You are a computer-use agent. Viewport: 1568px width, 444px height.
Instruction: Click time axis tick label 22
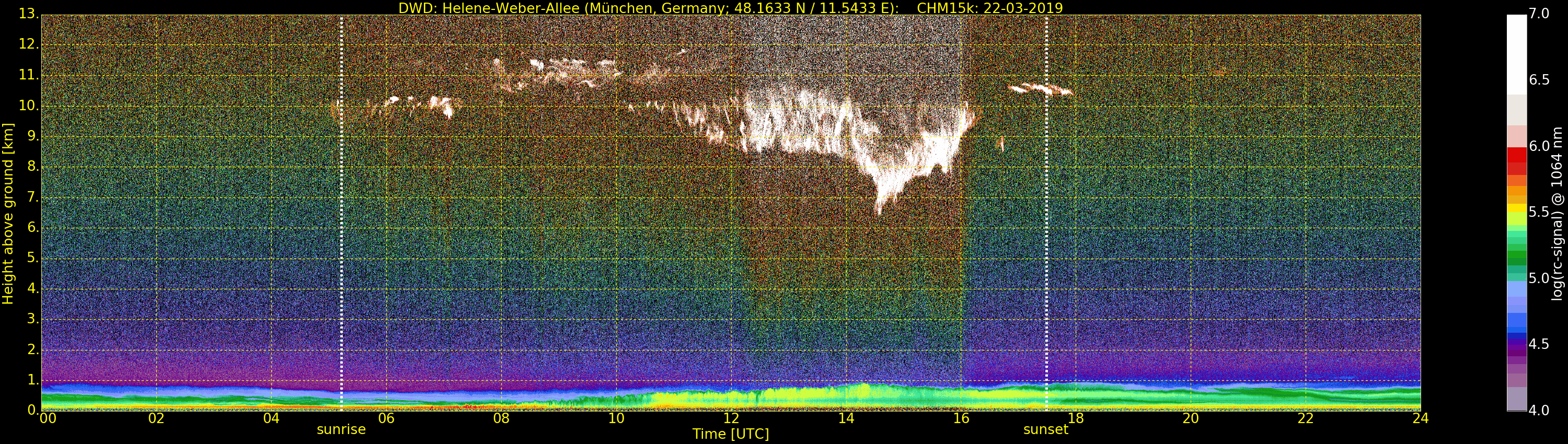[x=1306, y=418]
